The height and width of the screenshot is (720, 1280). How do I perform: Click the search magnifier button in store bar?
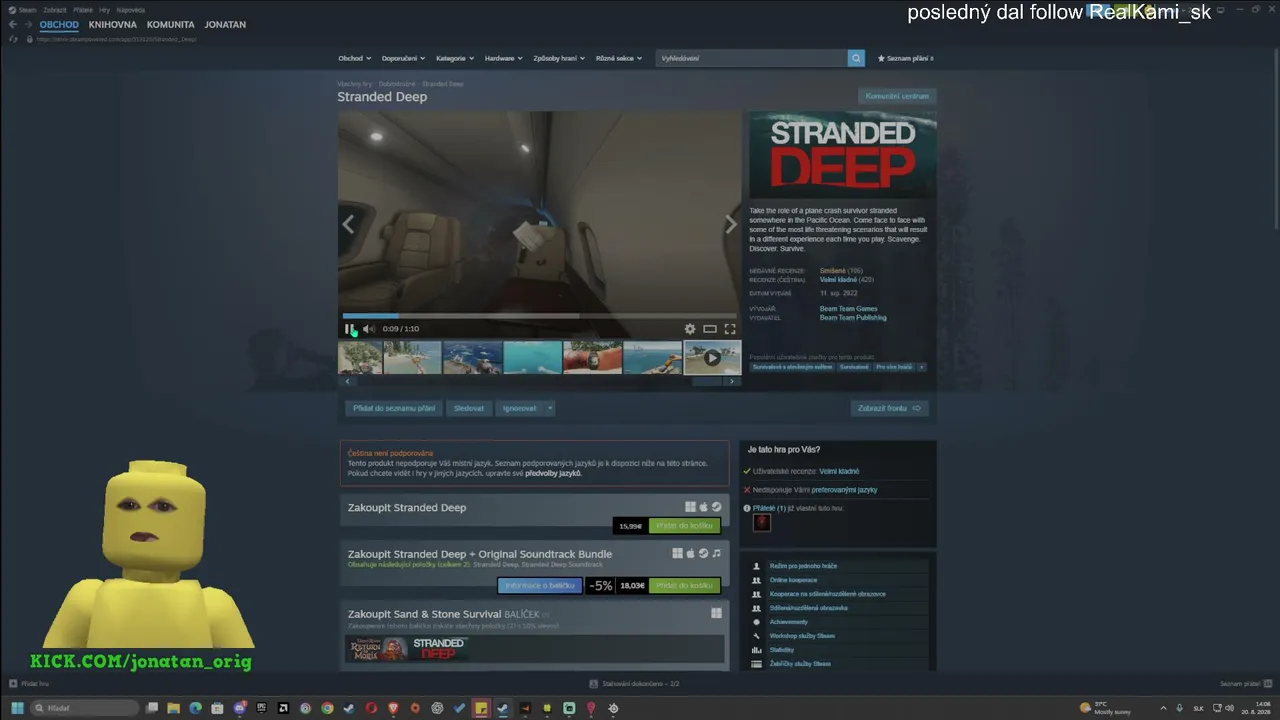(x=856, y=58)
